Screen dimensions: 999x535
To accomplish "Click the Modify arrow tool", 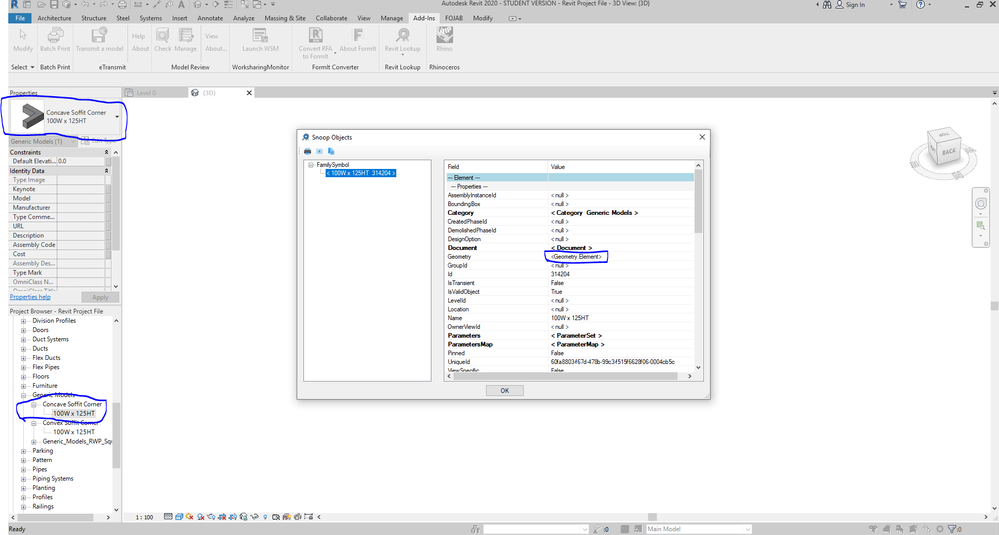I will tap(23, 35).
